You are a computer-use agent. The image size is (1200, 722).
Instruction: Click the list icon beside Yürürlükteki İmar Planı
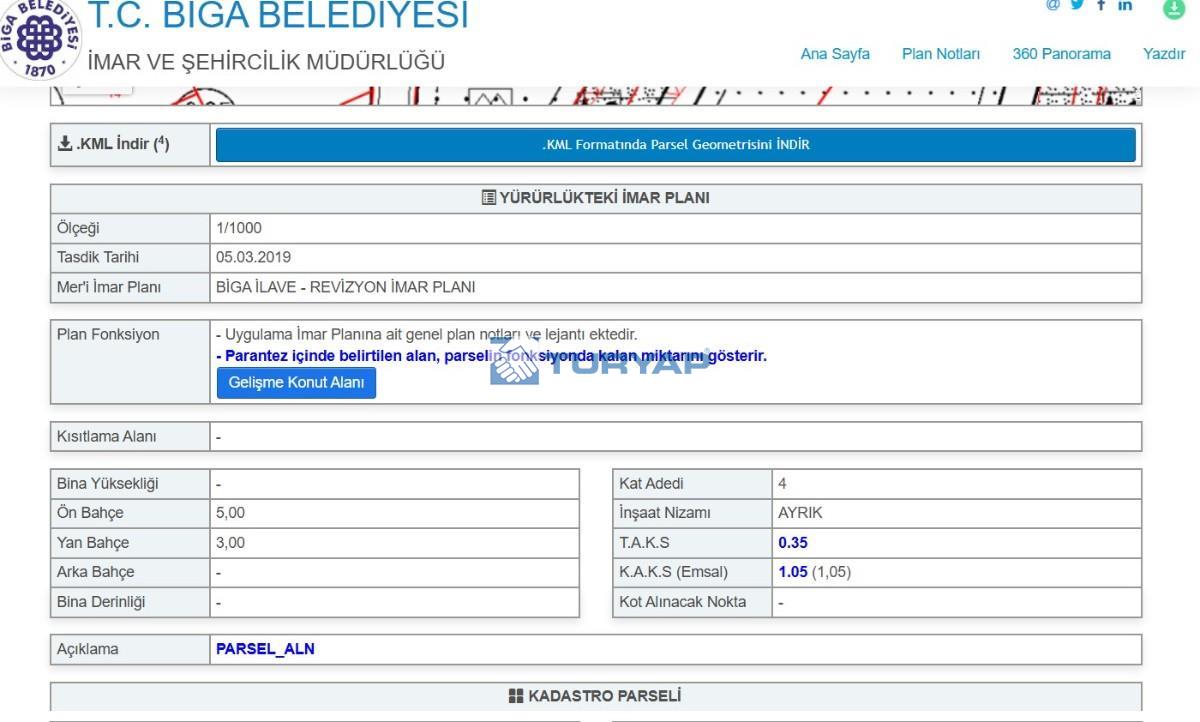[x=489, y=198]
